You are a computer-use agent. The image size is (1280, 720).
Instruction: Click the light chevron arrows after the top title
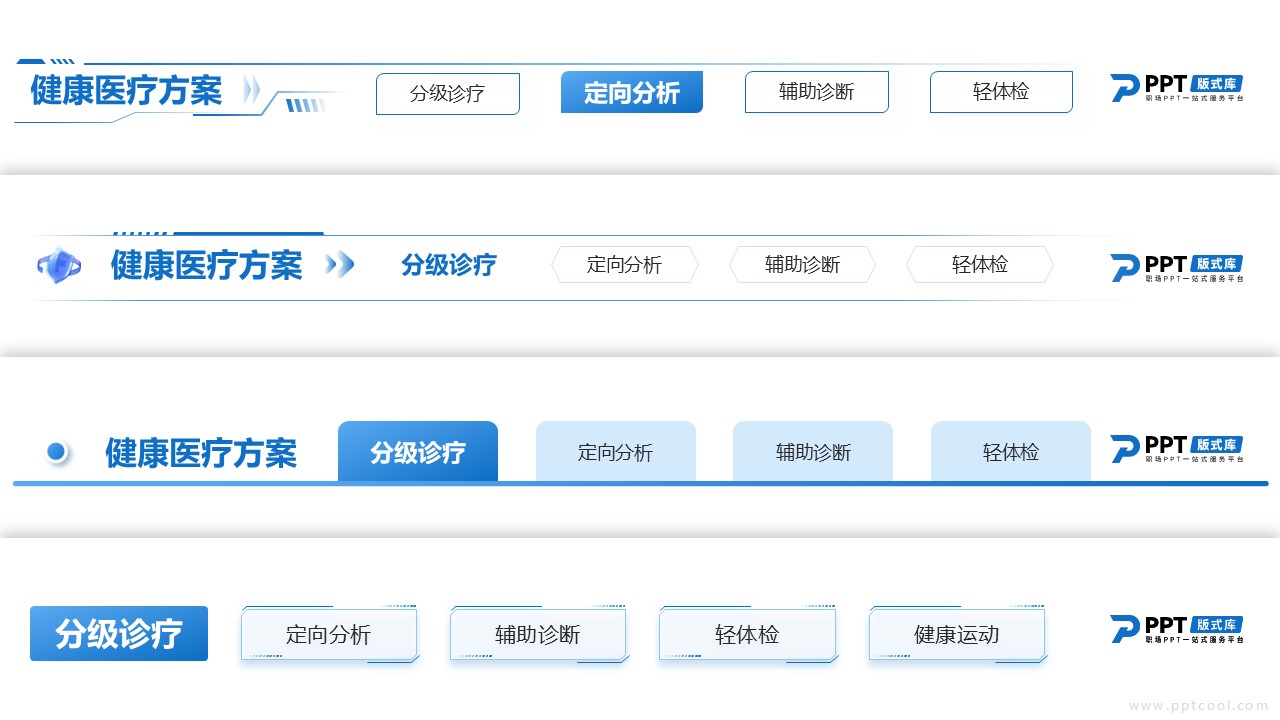point(251,91)
